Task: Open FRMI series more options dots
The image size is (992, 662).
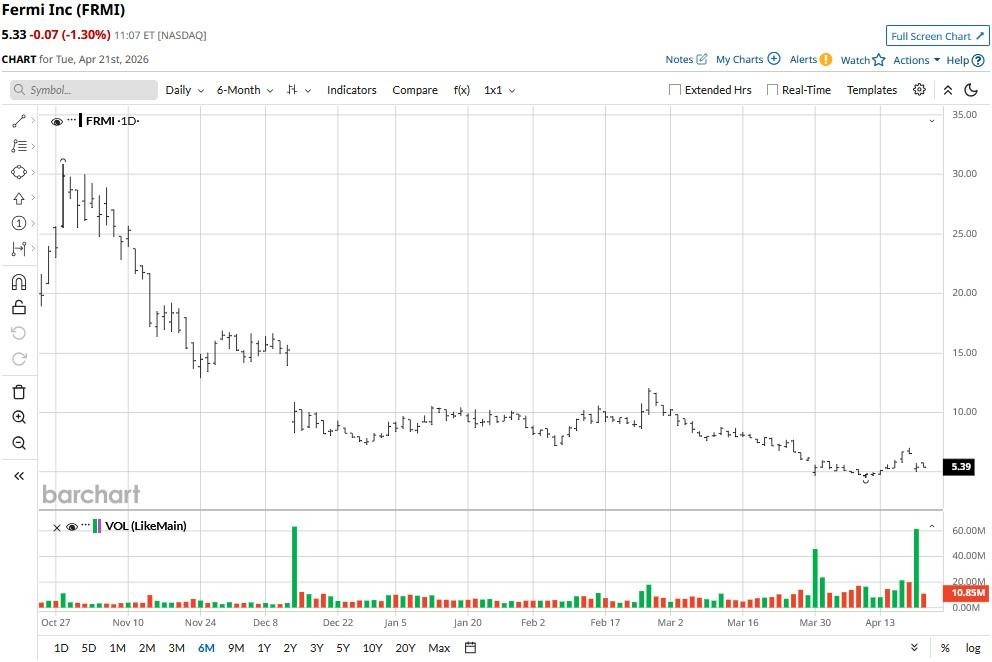Action: point(71,120)
